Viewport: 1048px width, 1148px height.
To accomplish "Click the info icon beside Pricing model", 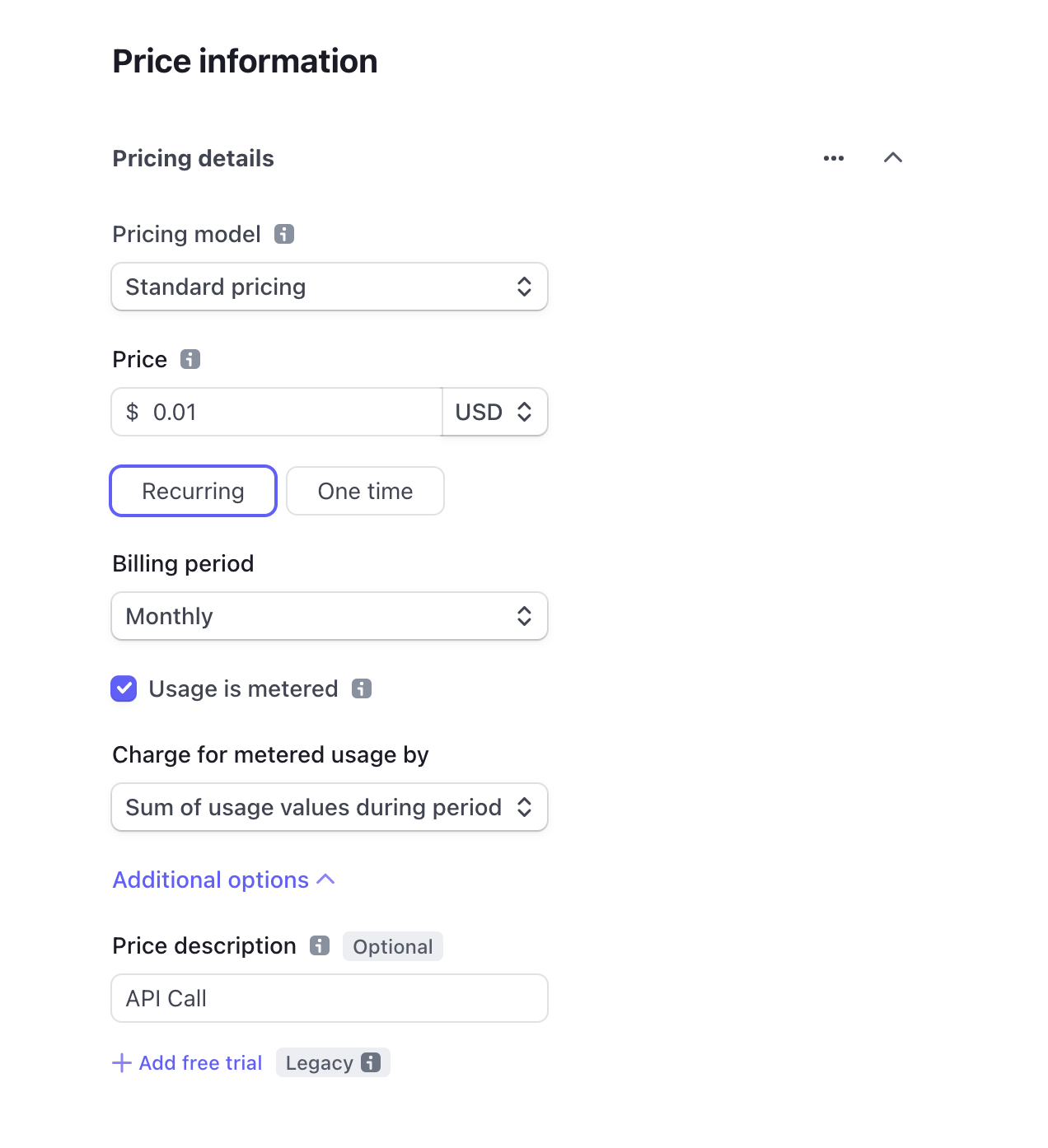I will pyautogui.click(x=284, y=234).
